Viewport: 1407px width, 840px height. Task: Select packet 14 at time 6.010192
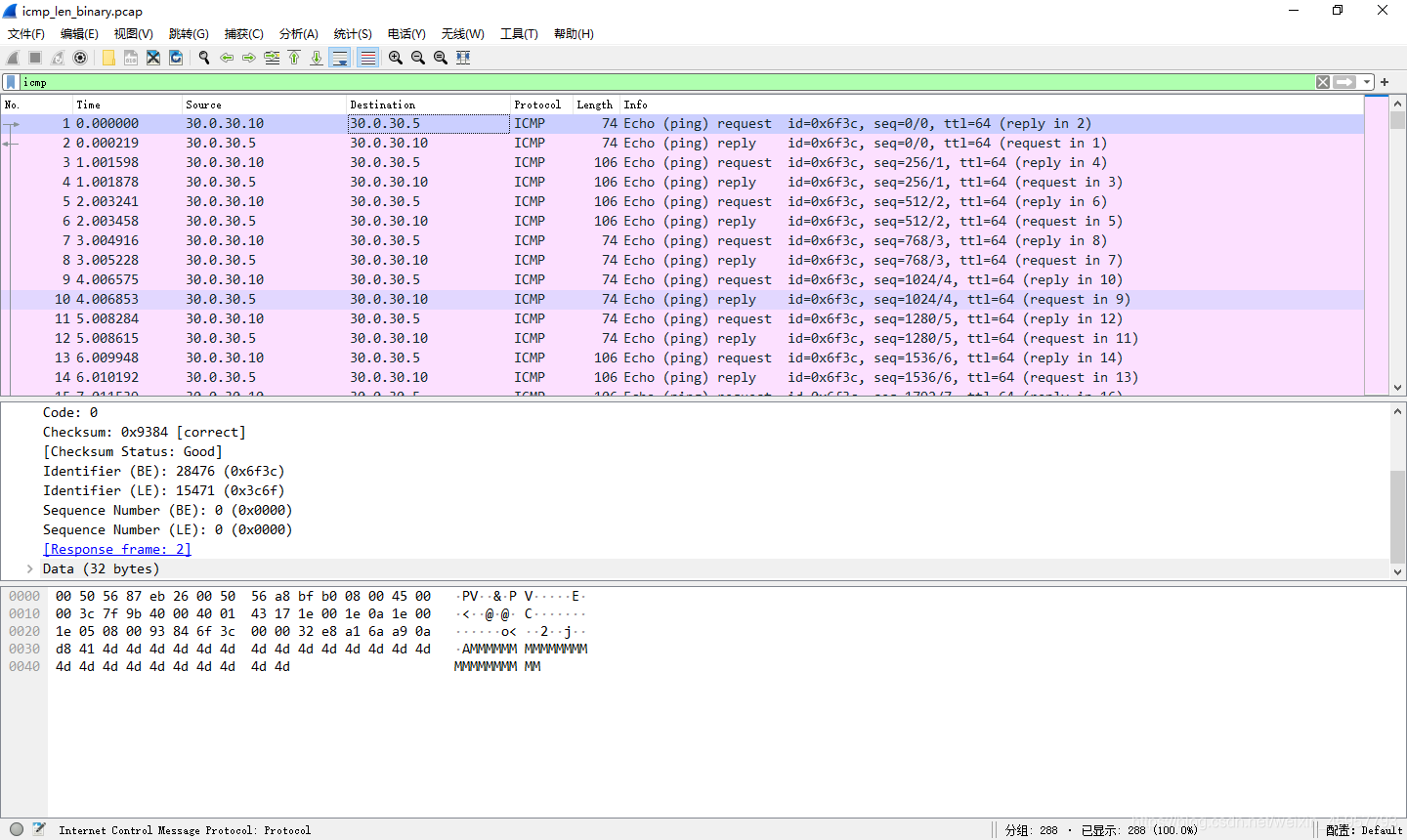click(x=682, y=377)
